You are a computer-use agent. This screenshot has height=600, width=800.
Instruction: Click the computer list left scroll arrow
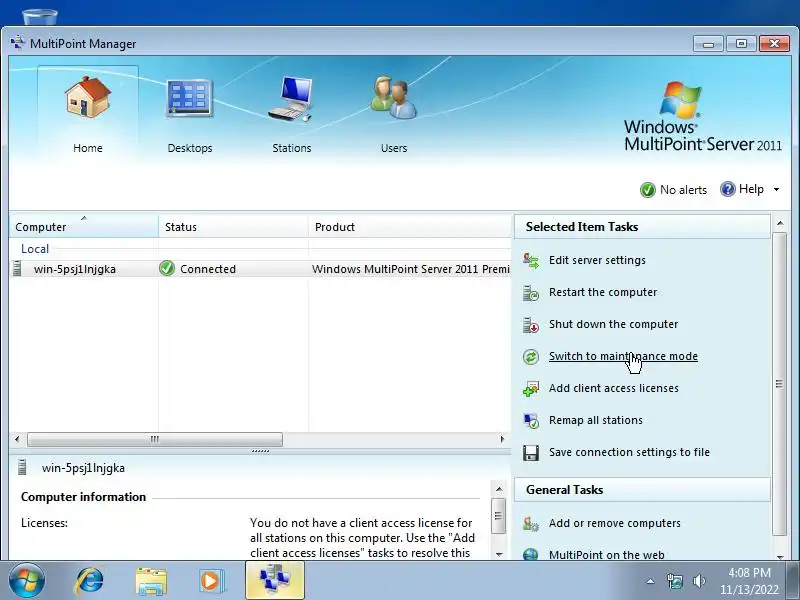point(17,439)
